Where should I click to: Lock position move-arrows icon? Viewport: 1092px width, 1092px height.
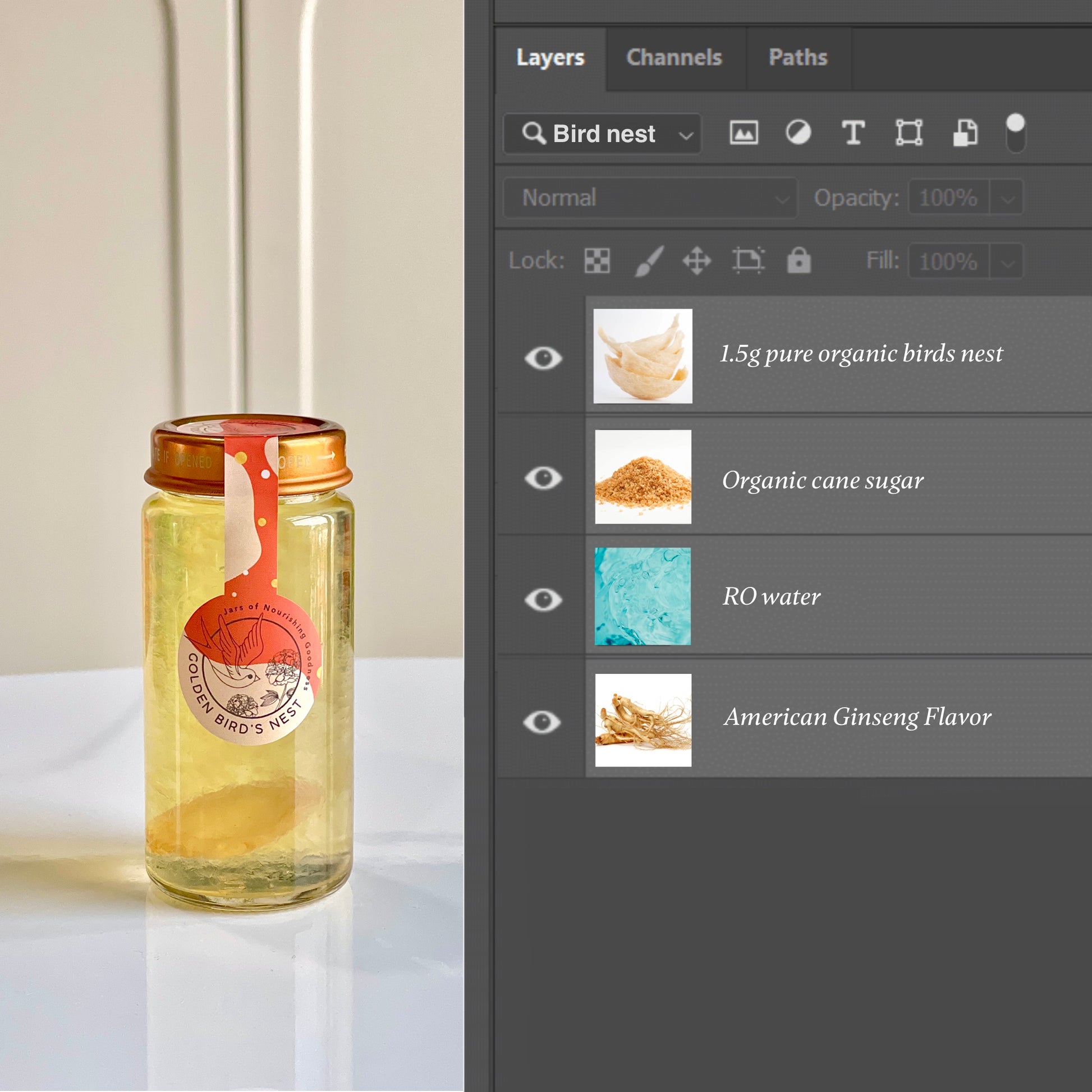[x=696, y=261]
